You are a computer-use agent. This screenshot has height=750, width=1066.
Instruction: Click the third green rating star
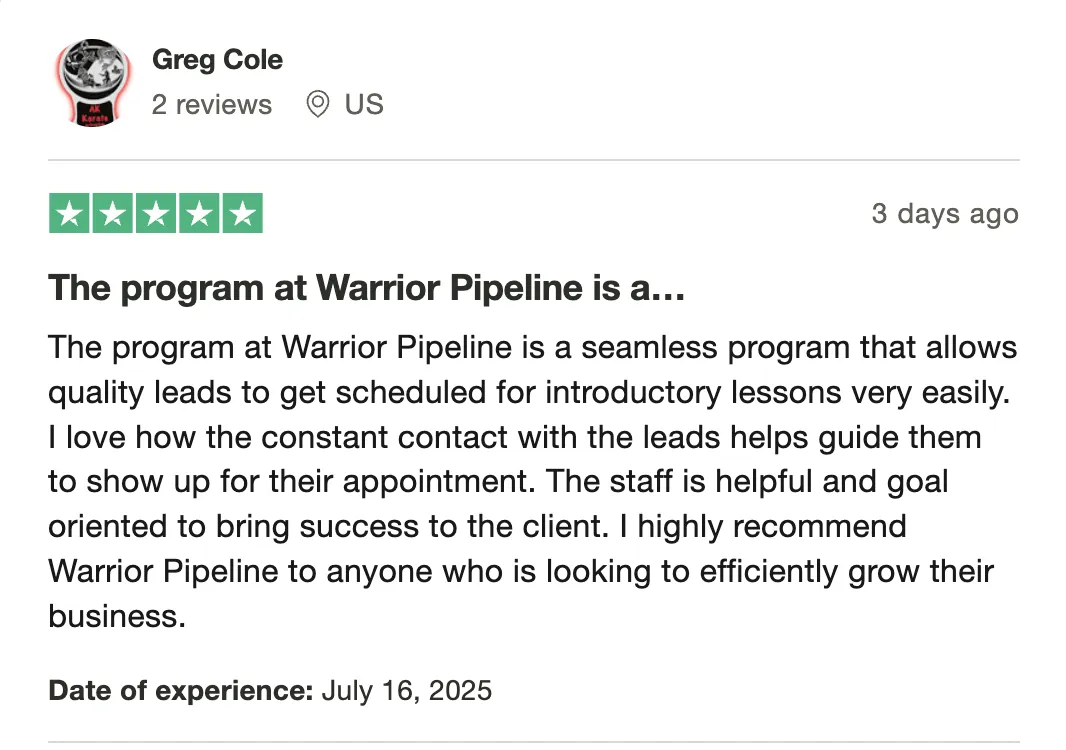click(156, 214)
